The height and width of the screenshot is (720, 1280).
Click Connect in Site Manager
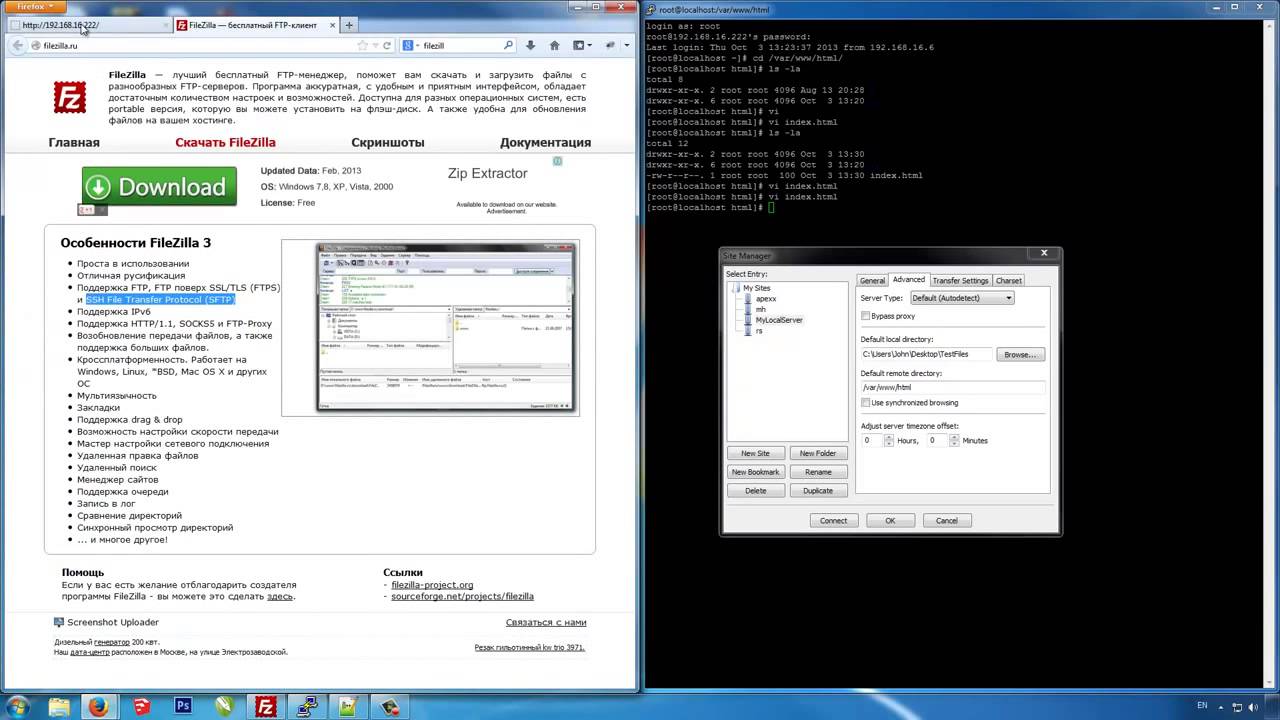[x=833, y=521]
